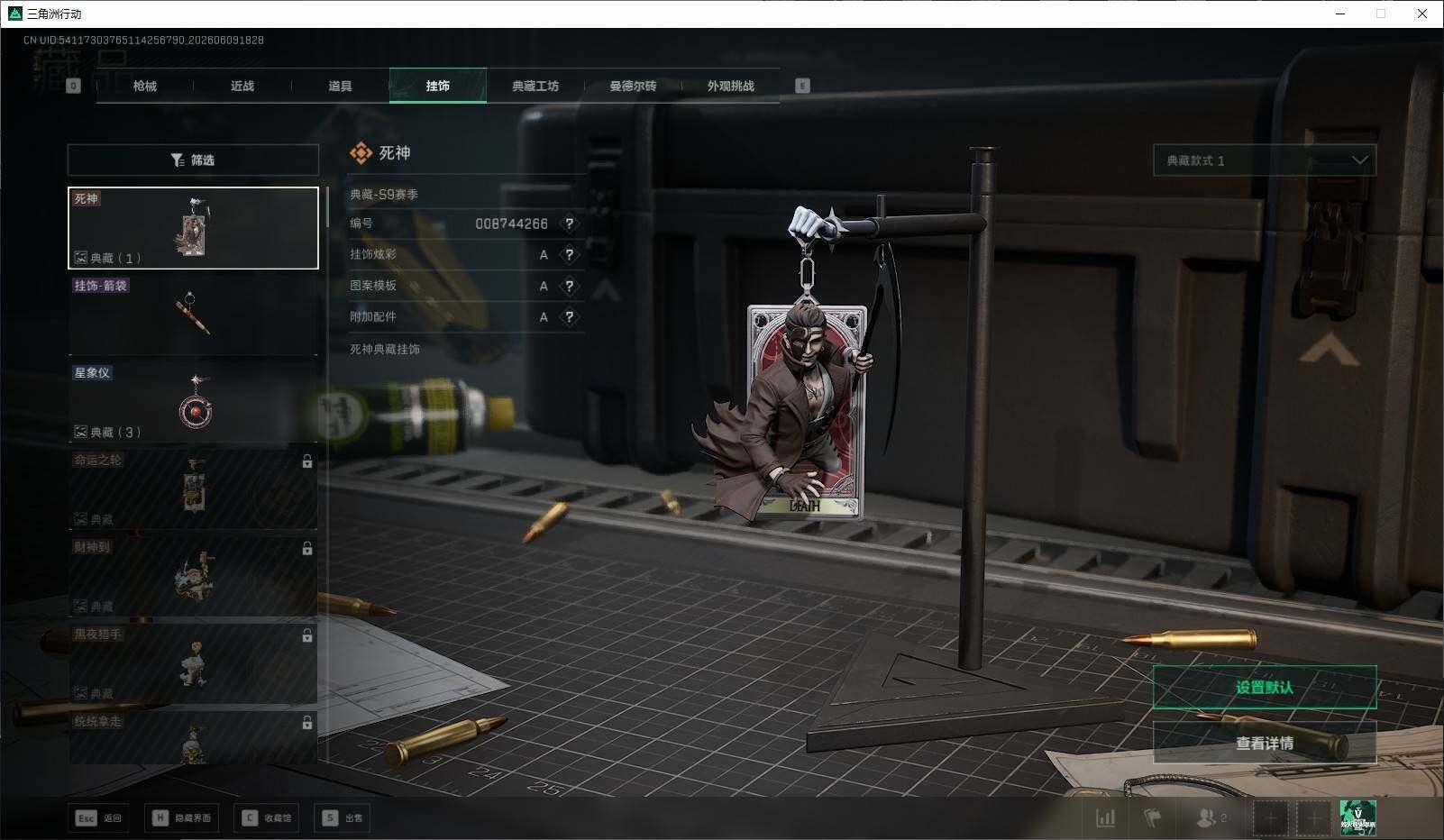The image size is (1444, 840).
Task: Switch to the 枪械 tab
Action: click(144, 86)
